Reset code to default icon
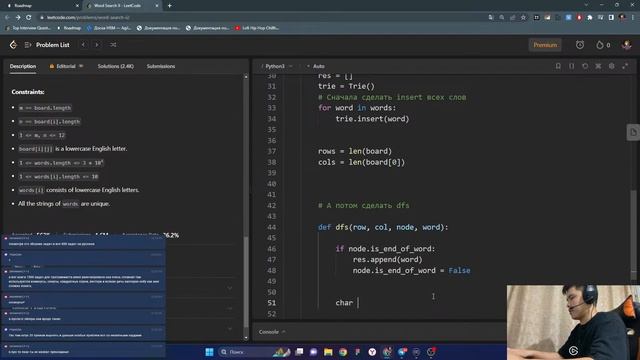640x360 pixels. [x=585, y=66]
